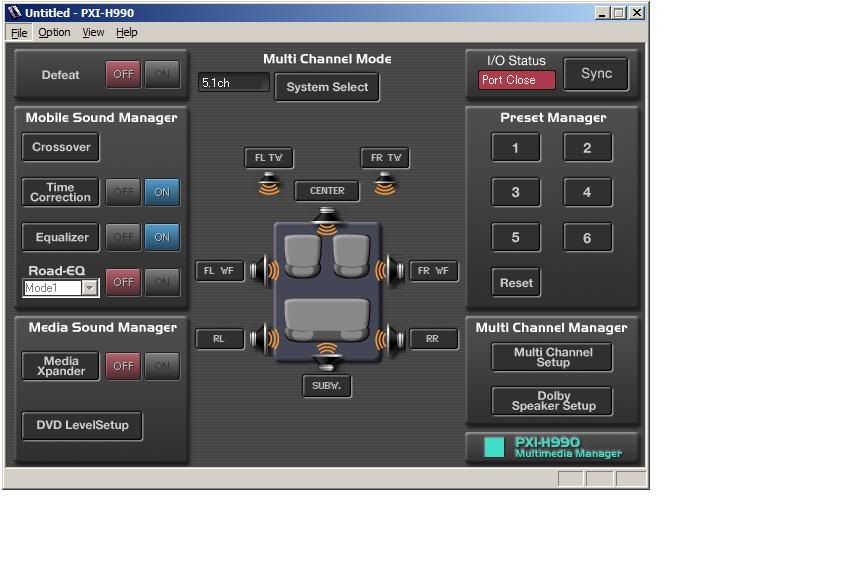Screen dimensions: 858x570
Task: Select the front-left woofer speaker icon
Action: (x=265, y=270)
